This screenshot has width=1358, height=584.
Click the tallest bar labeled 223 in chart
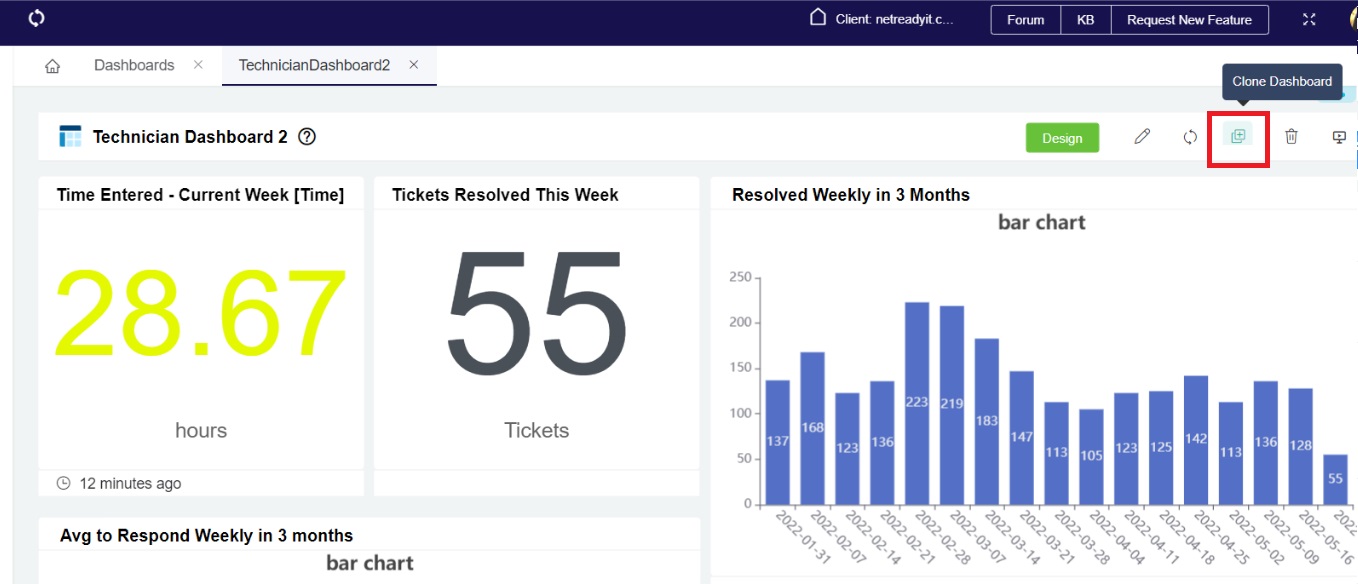click(916, 402)
